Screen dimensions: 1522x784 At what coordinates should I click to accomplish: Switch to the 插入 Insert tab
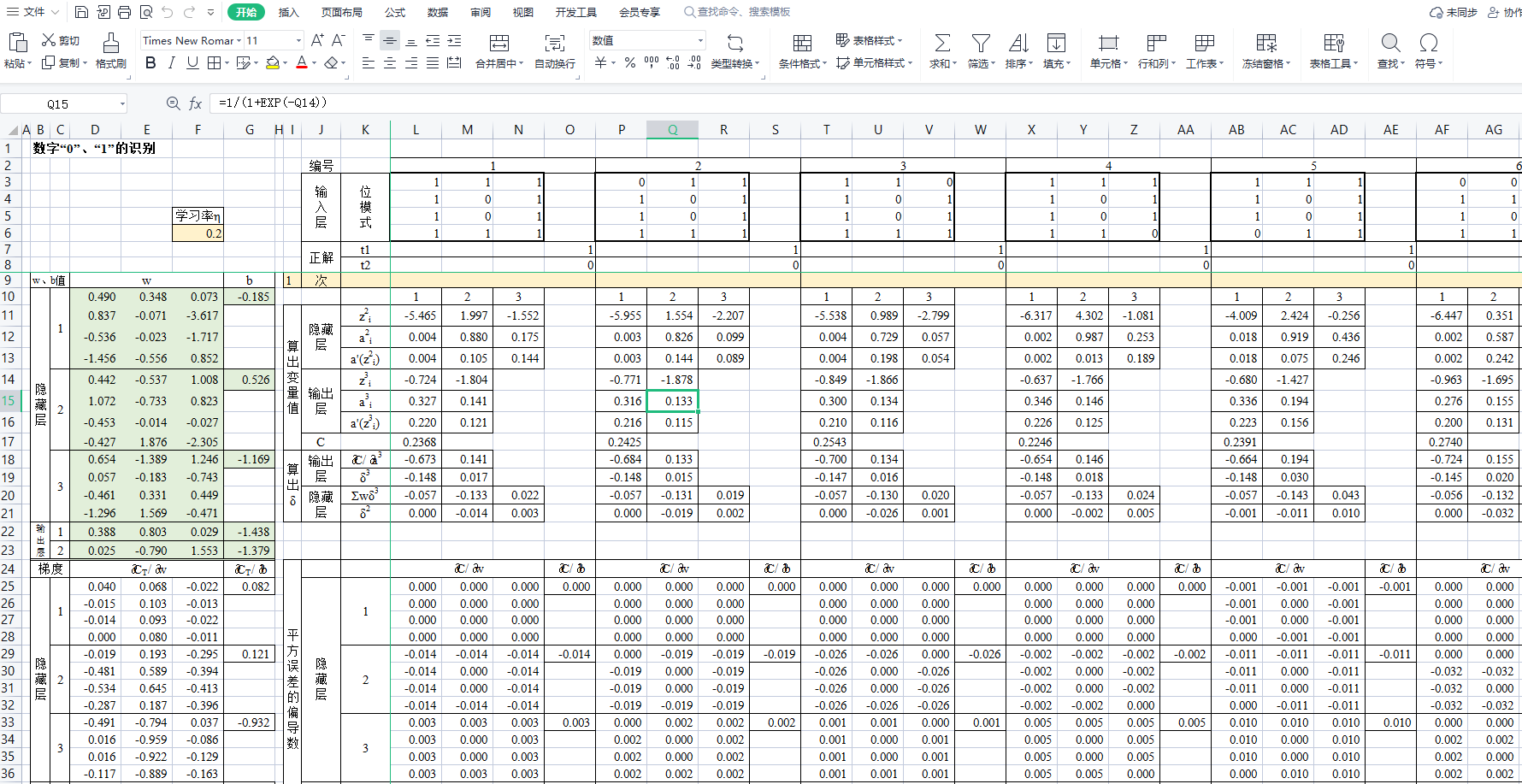tap(289, 12)
